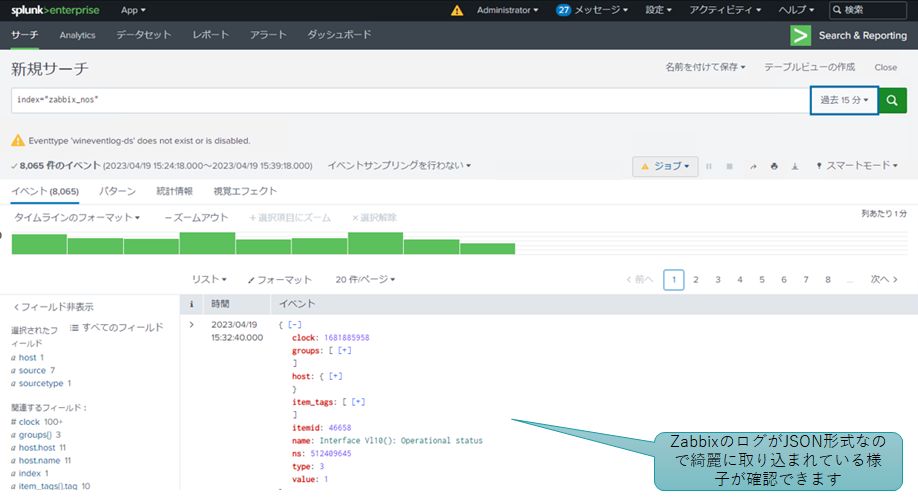Expand the first event row chevron

[191, 324]
